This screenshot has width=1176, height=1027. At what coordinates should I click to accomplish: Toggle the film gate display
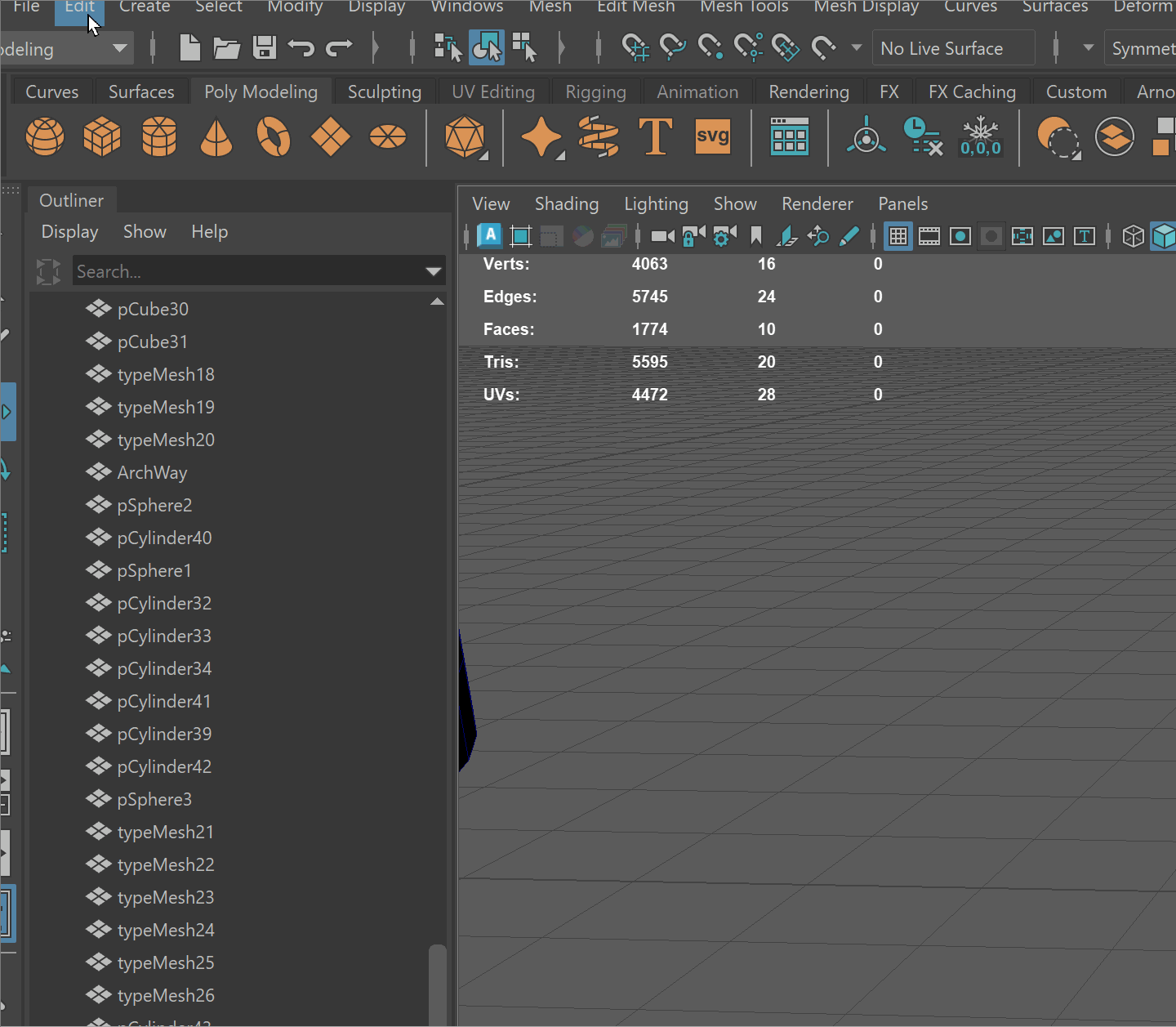pyautogui.click(x=929, y=237)
